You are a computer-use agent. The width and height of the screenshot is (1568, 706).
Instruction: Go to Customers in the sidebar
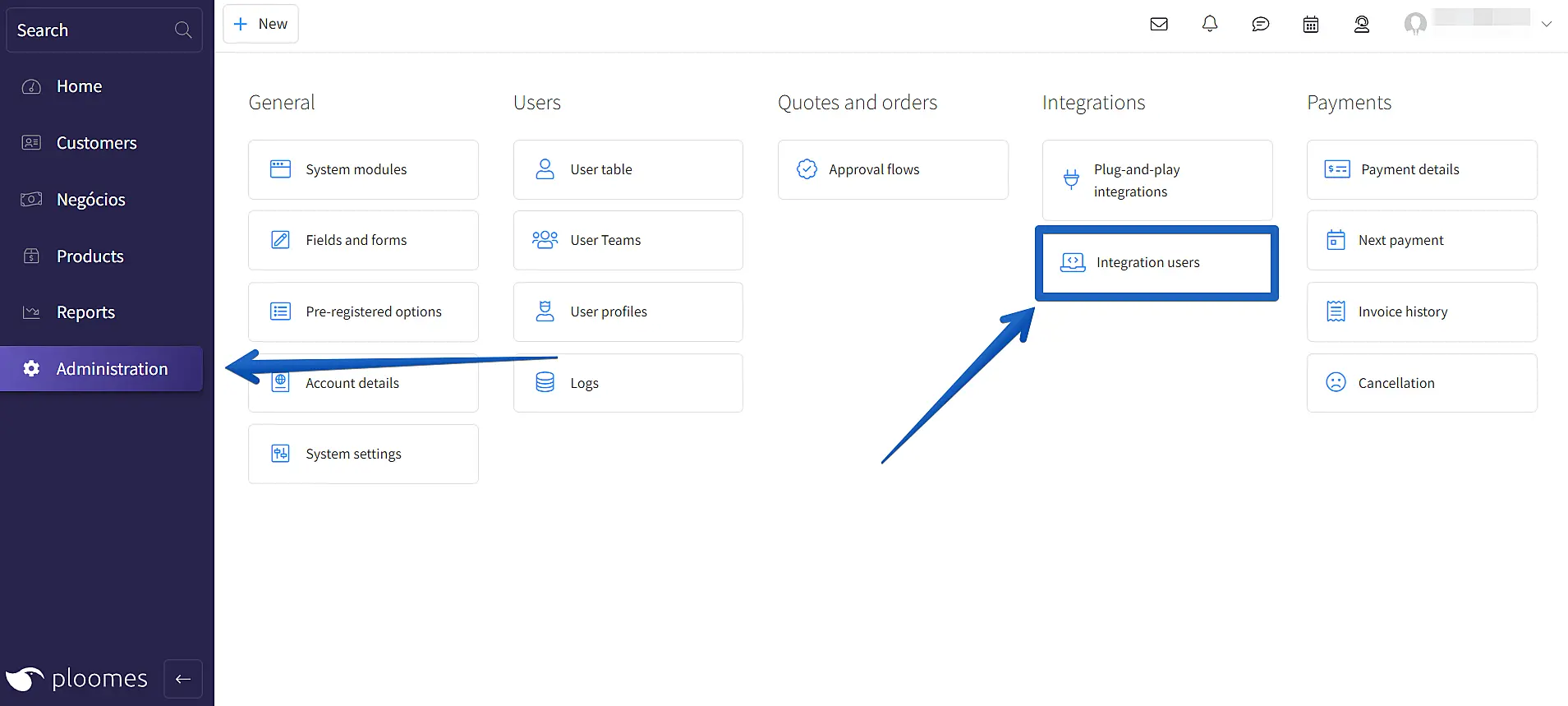96,143
